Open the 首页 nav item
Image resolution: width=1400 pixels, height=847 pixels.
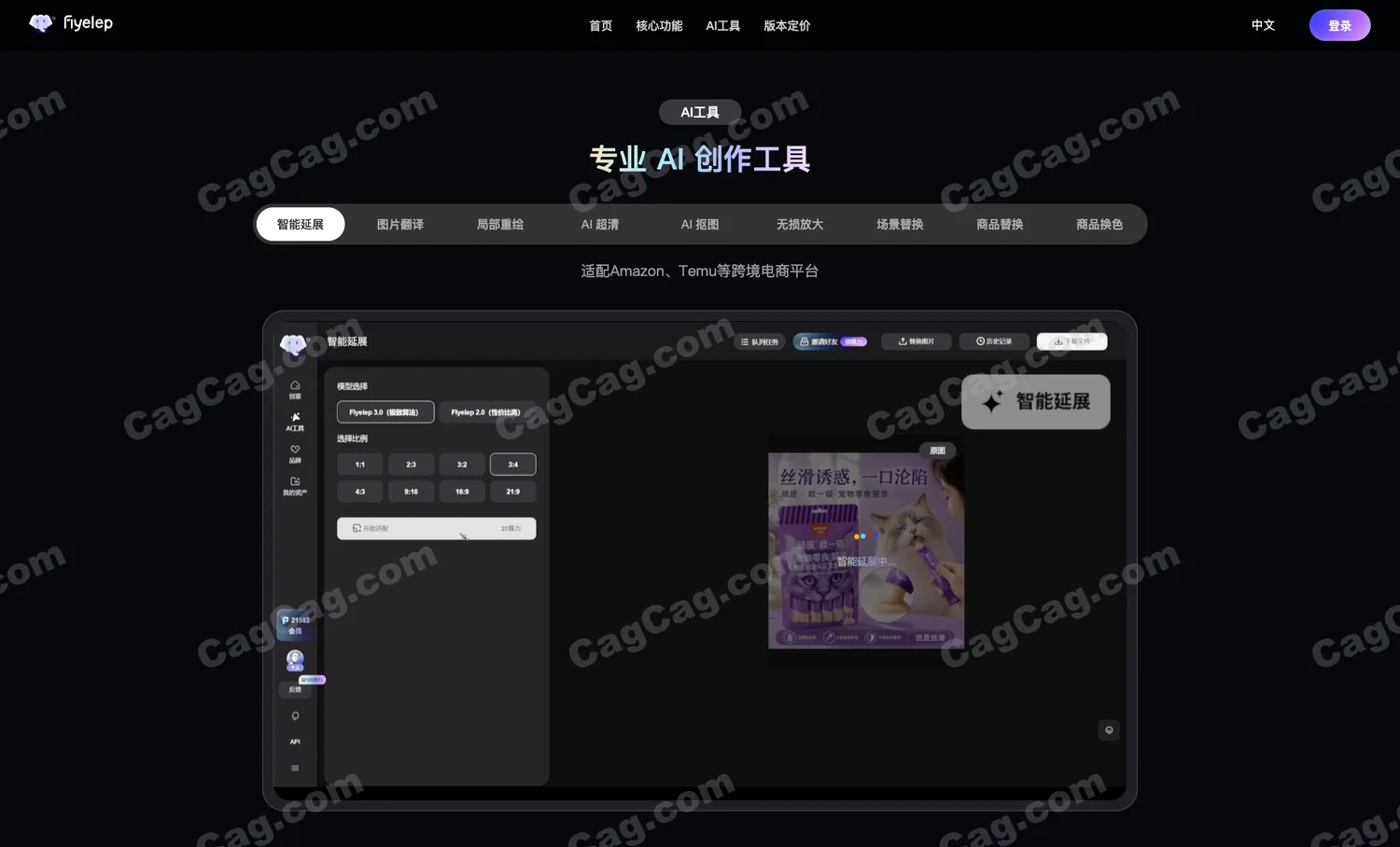click(x=601, y=25)
